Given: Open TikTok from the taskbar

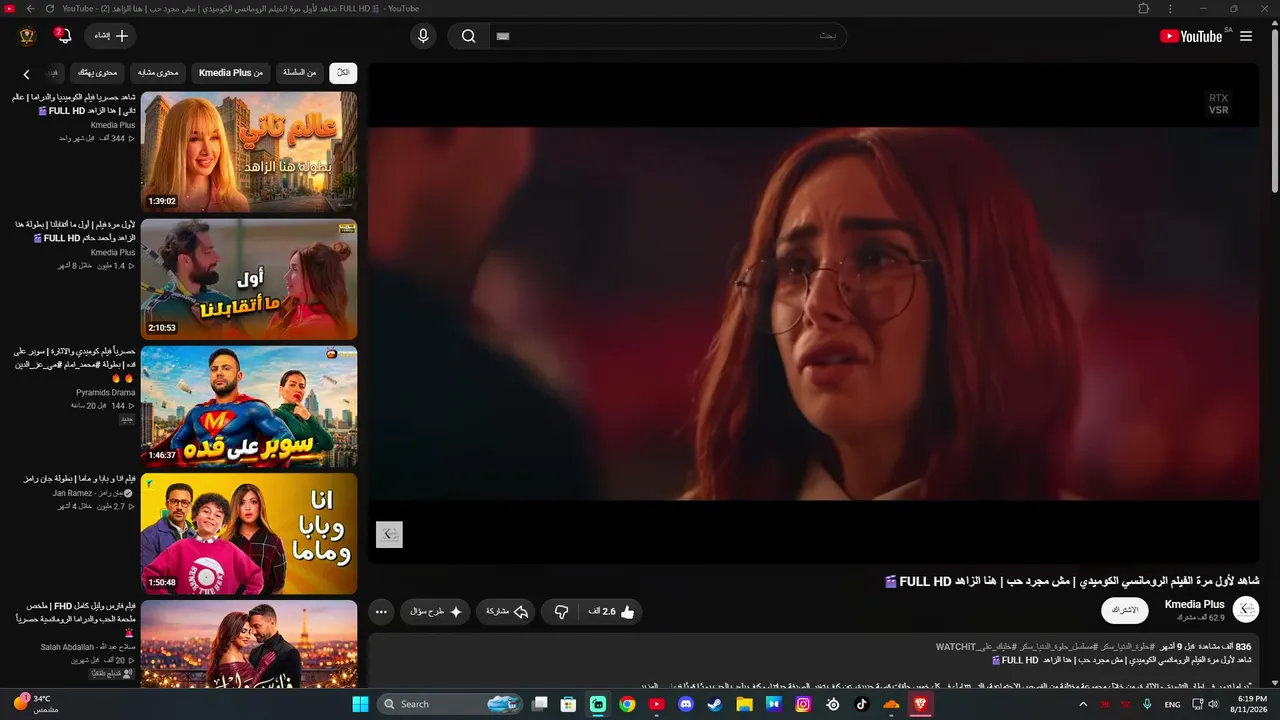Looking at the screenshot, I should pyautogui.click(x=861, y=704).
